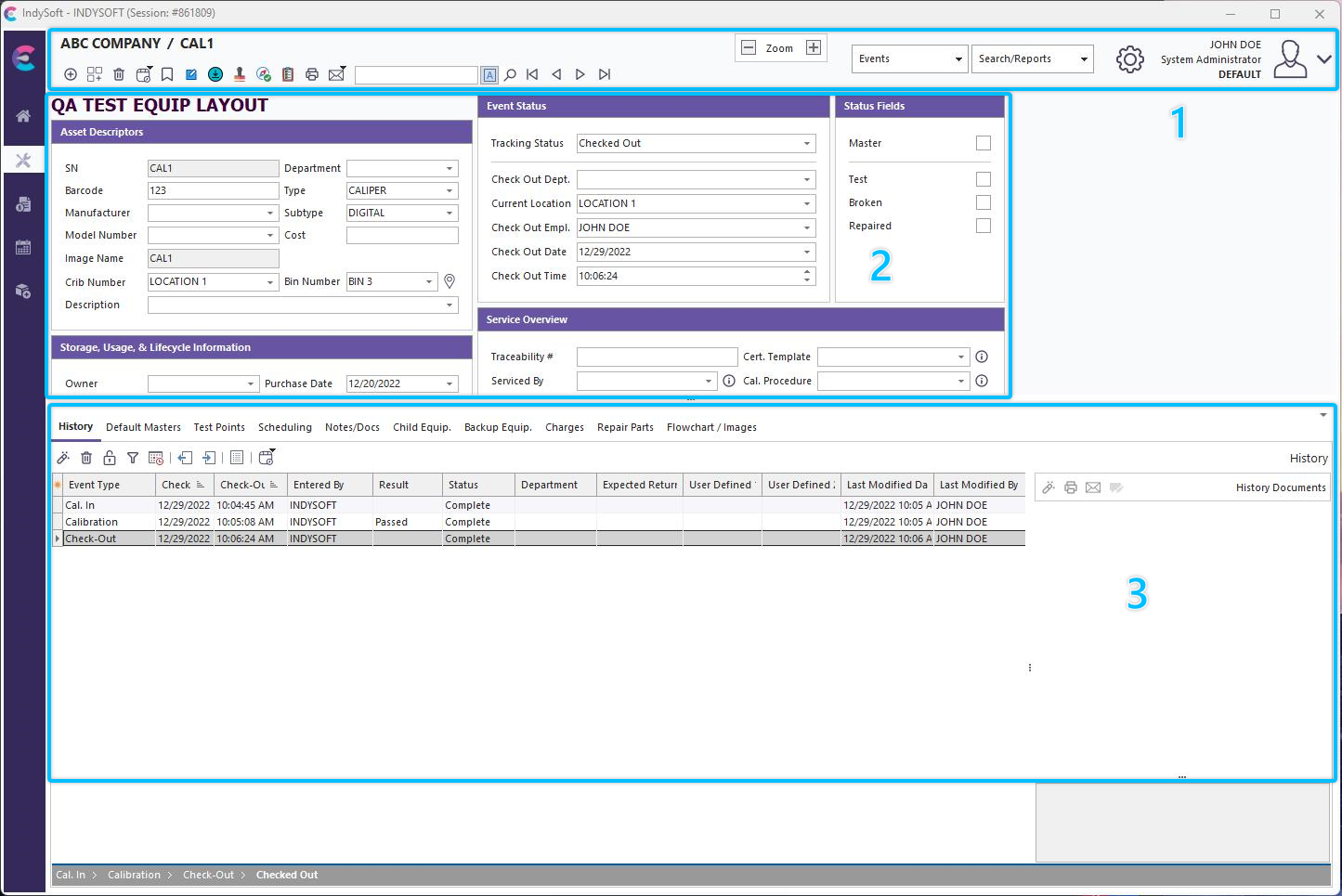Click the filter funnel icon in History toolbar
The width and height of the screenshot is (1342, 896).
click(x=133, y=458)
